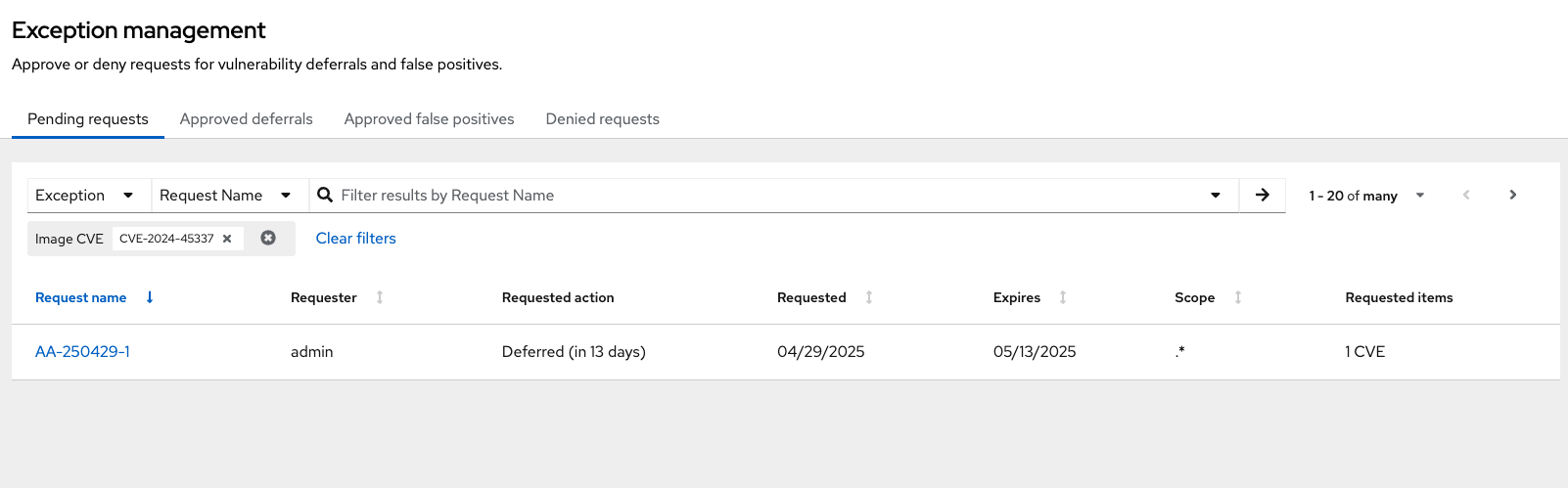Click the search magnifier icon

[325, 195]
